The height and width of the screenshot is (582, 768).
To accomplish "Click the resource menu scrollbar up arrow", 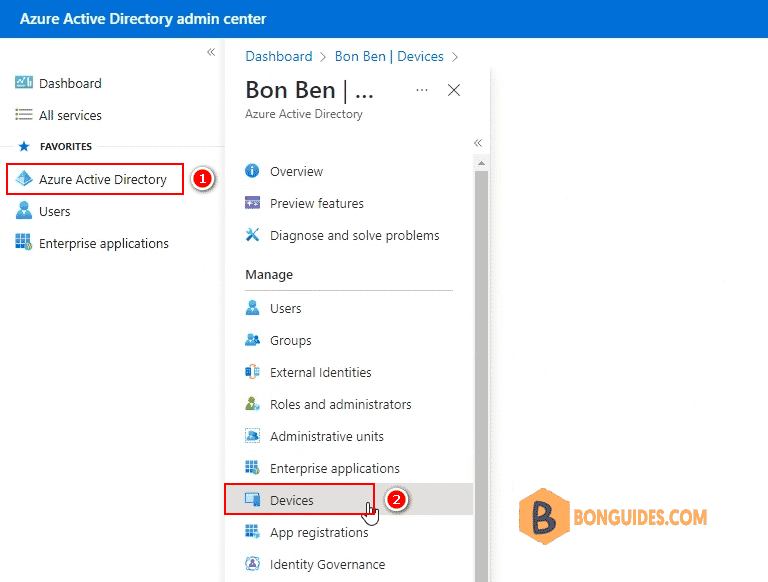I will 481,163.
